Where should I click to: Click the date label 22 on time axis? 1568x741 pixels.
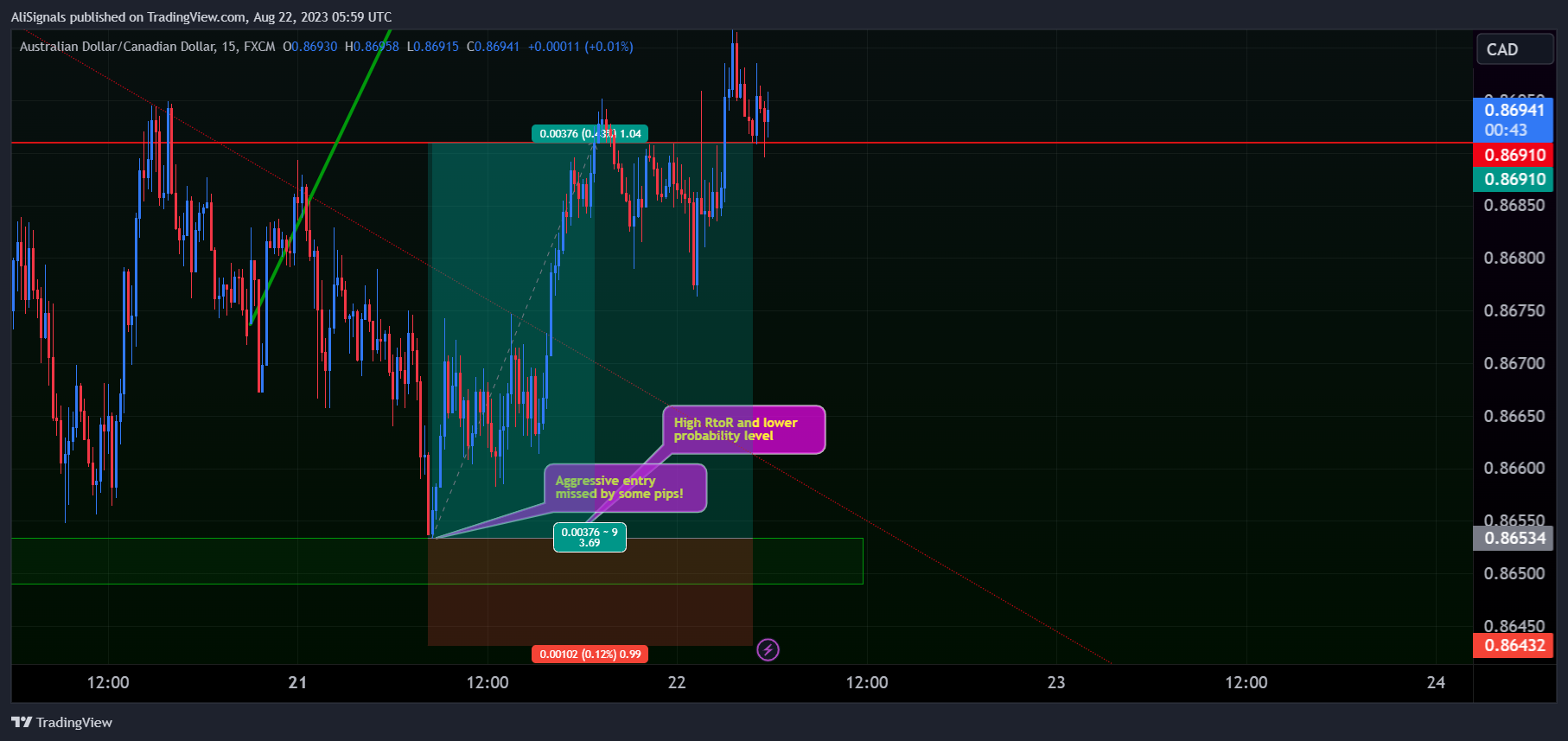[x=677, y=682]
